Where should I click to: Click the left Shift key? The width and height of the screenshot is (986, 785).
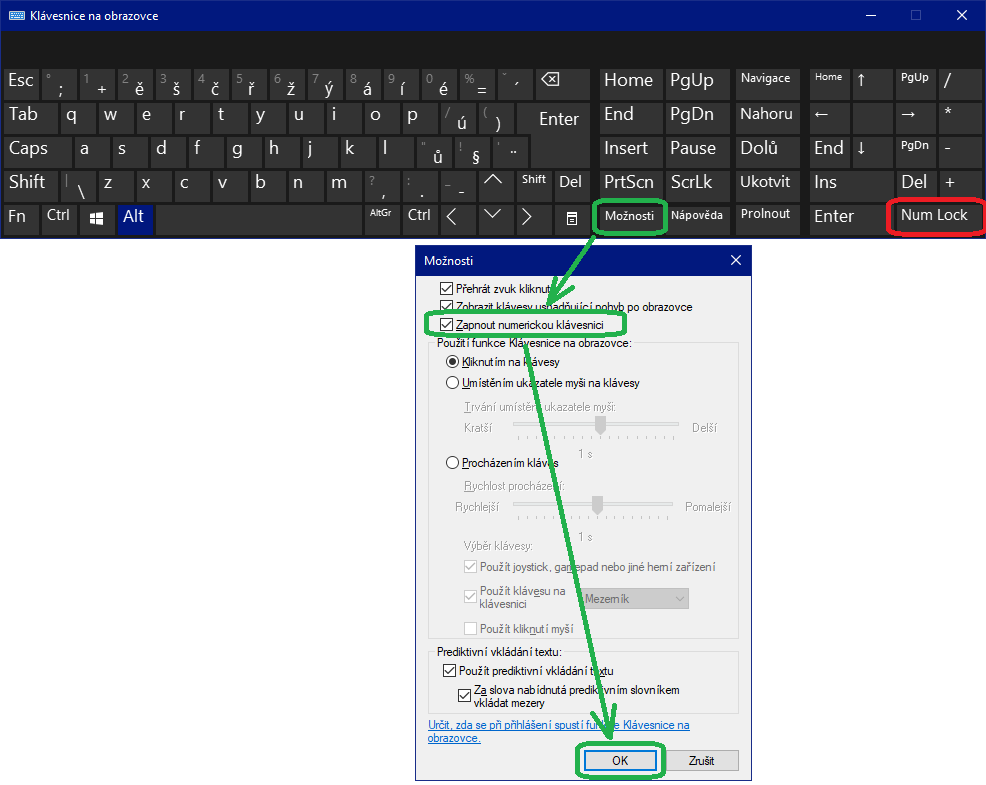tap(30, 186)
